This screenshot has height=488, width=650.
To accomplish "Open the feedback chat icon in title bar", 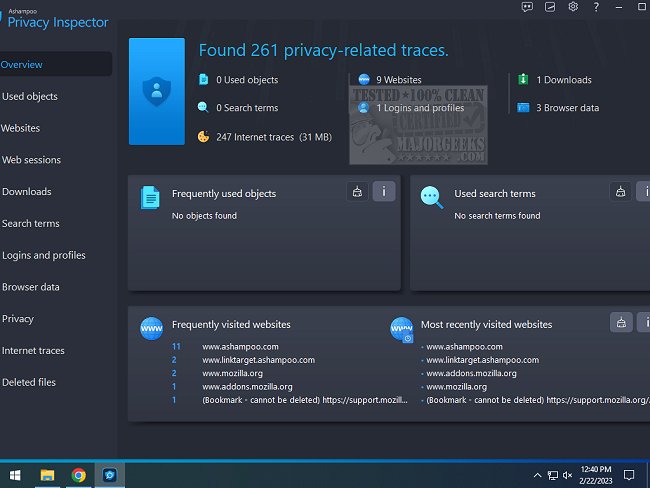I will [x=527, y=7].
